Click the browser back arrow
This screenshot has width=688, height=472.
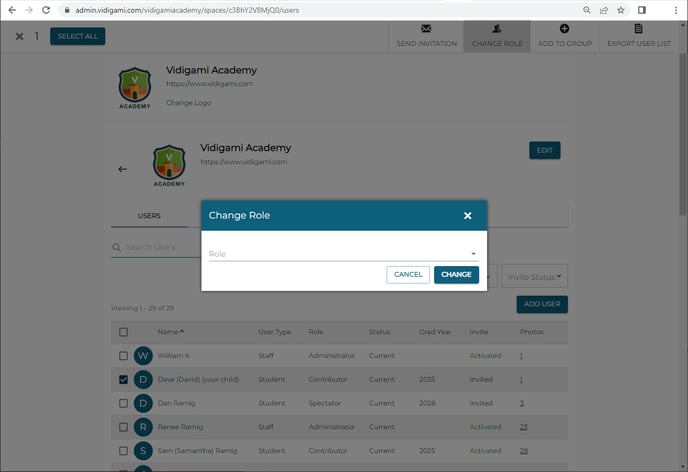[12, 10]
